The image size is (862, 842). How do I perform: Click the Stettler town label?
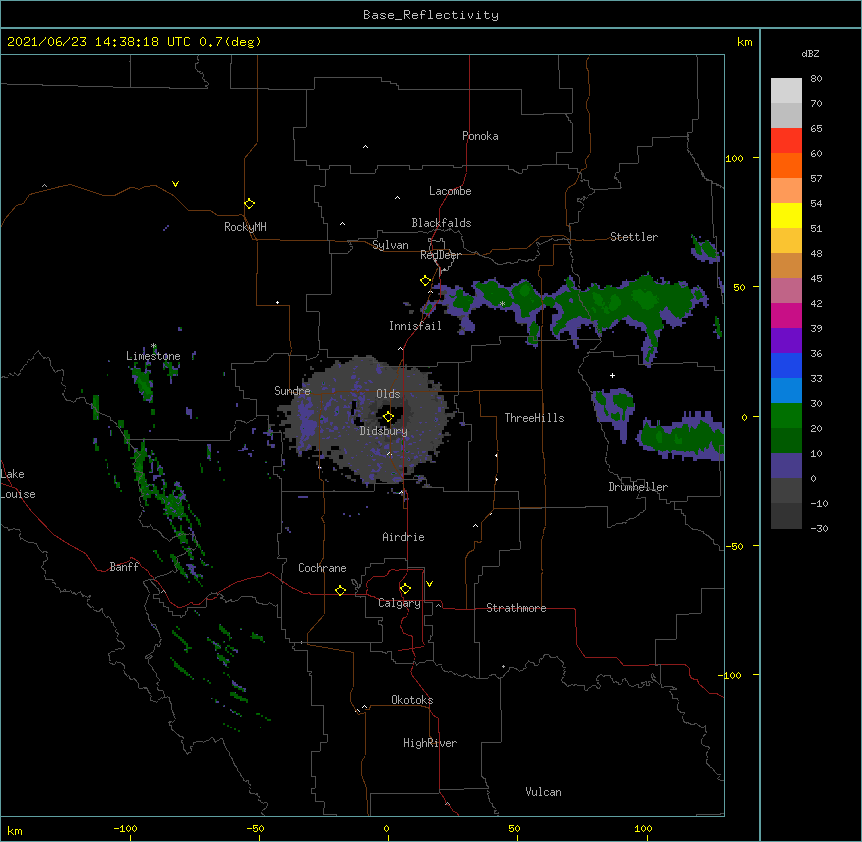click(x=634, y=237)
